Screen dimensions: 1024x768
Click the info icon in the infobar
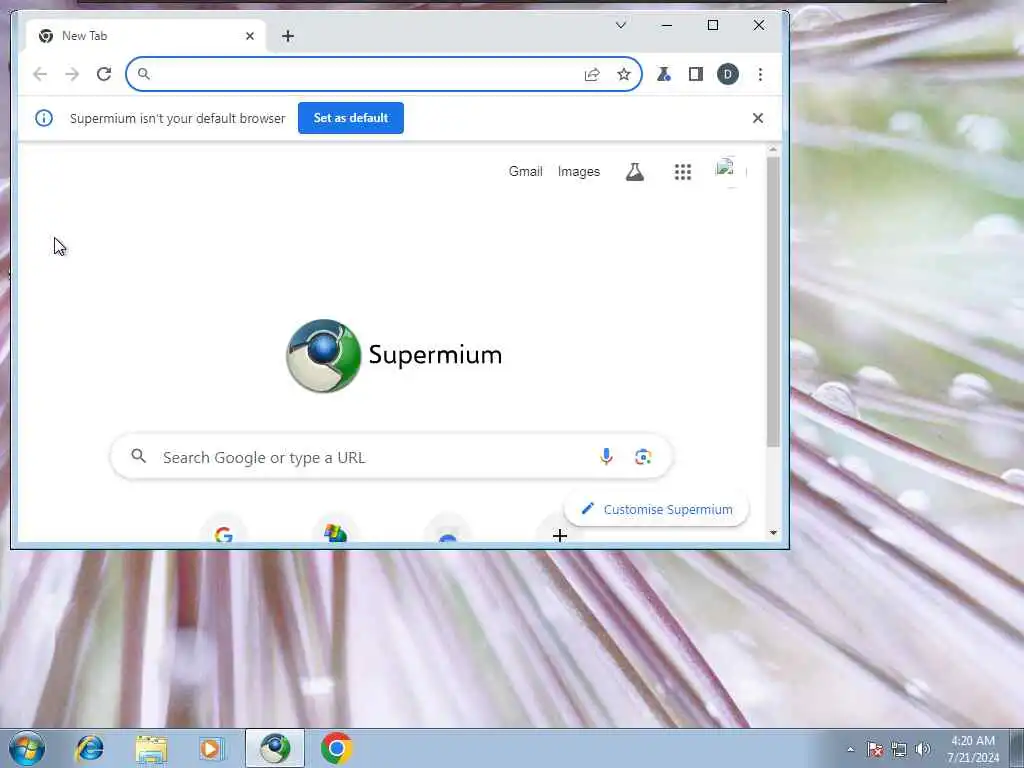[44, 118]
